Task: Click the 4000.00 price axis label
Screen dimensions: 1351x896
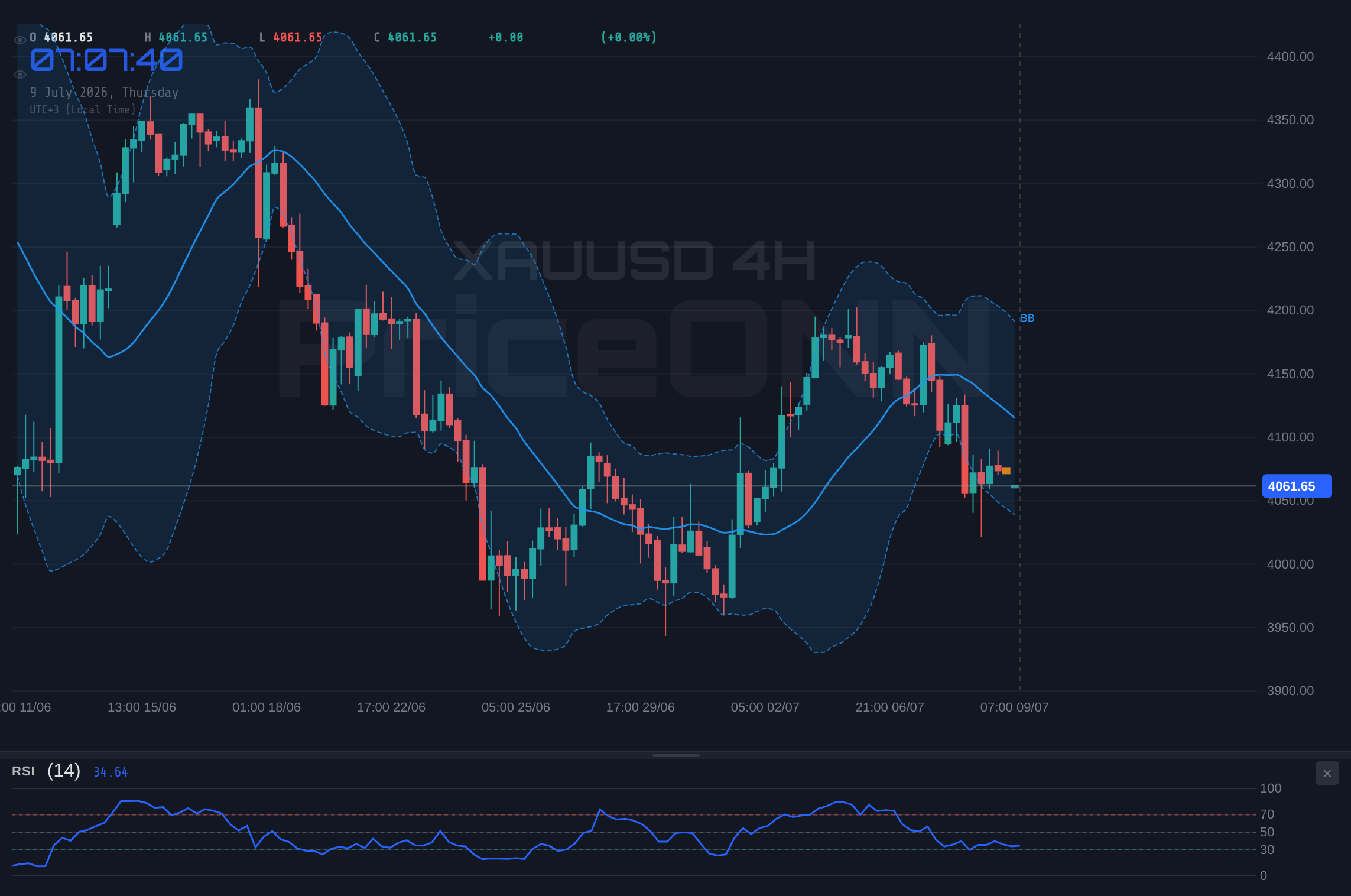Action: coord(1290,564)
